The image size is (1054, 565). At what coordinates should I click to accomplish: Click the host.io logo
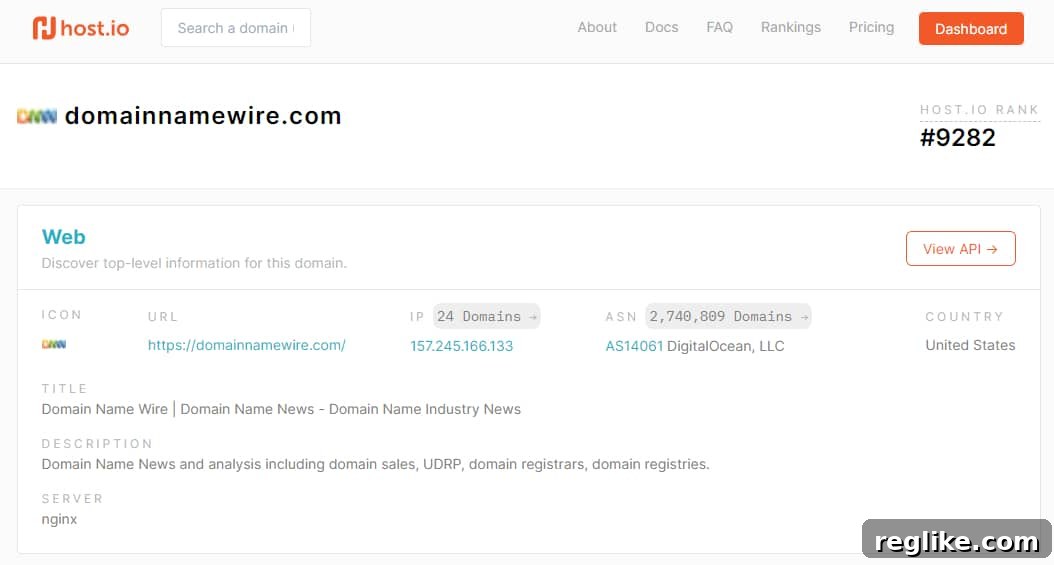pos(81,28)
